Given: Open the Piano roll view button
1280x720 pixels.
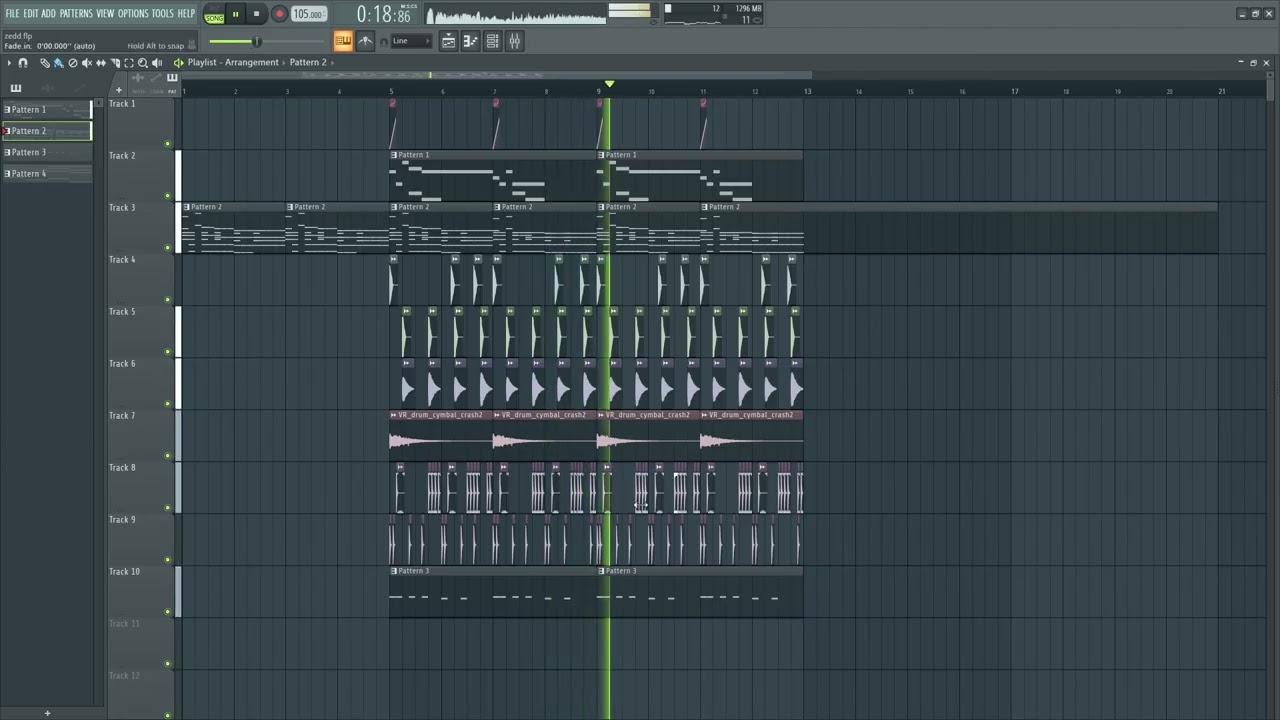Looking at the screenshot, I should click(470, 41).
